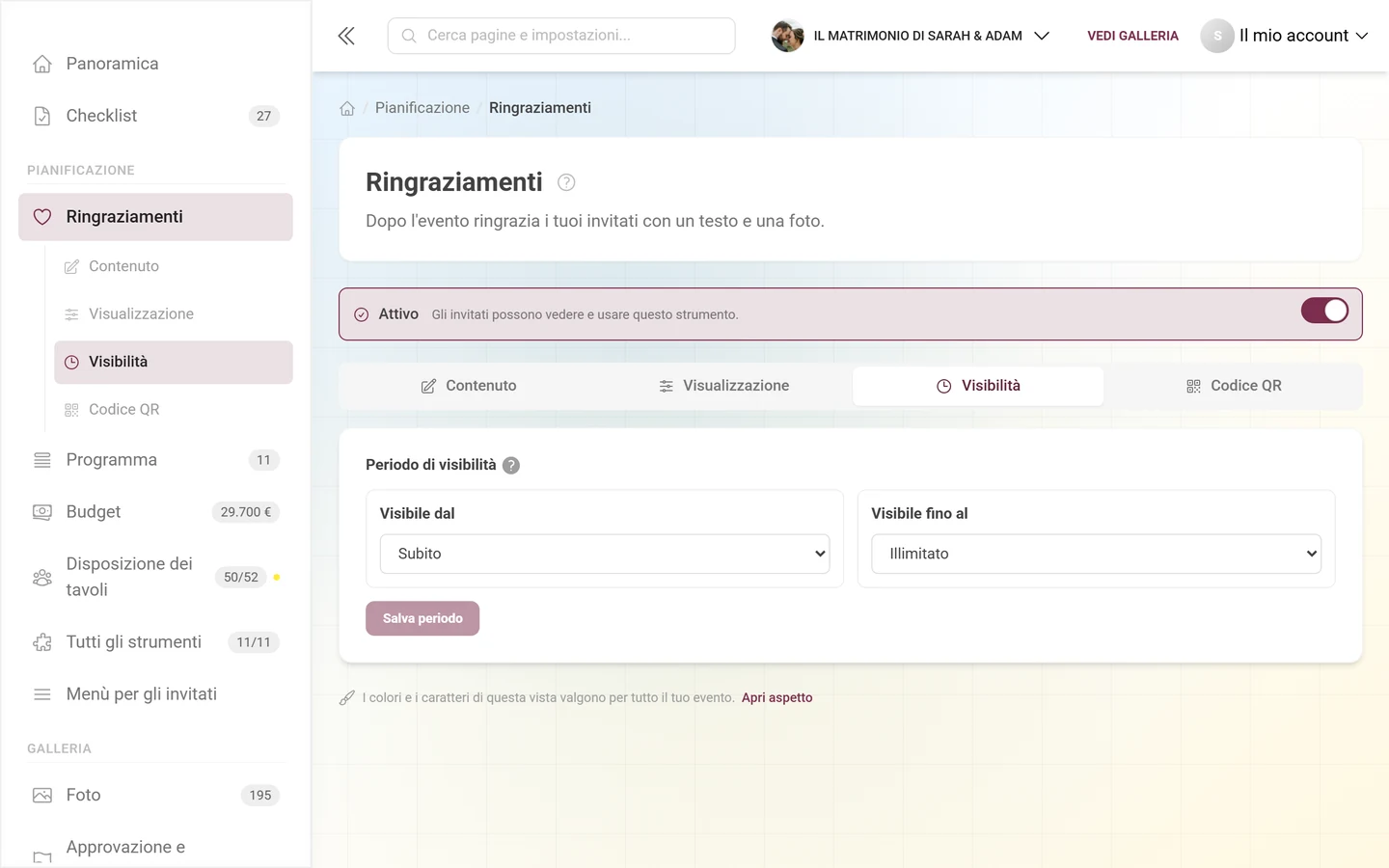Toggle off the Attivo switch

coord(1324,311)
